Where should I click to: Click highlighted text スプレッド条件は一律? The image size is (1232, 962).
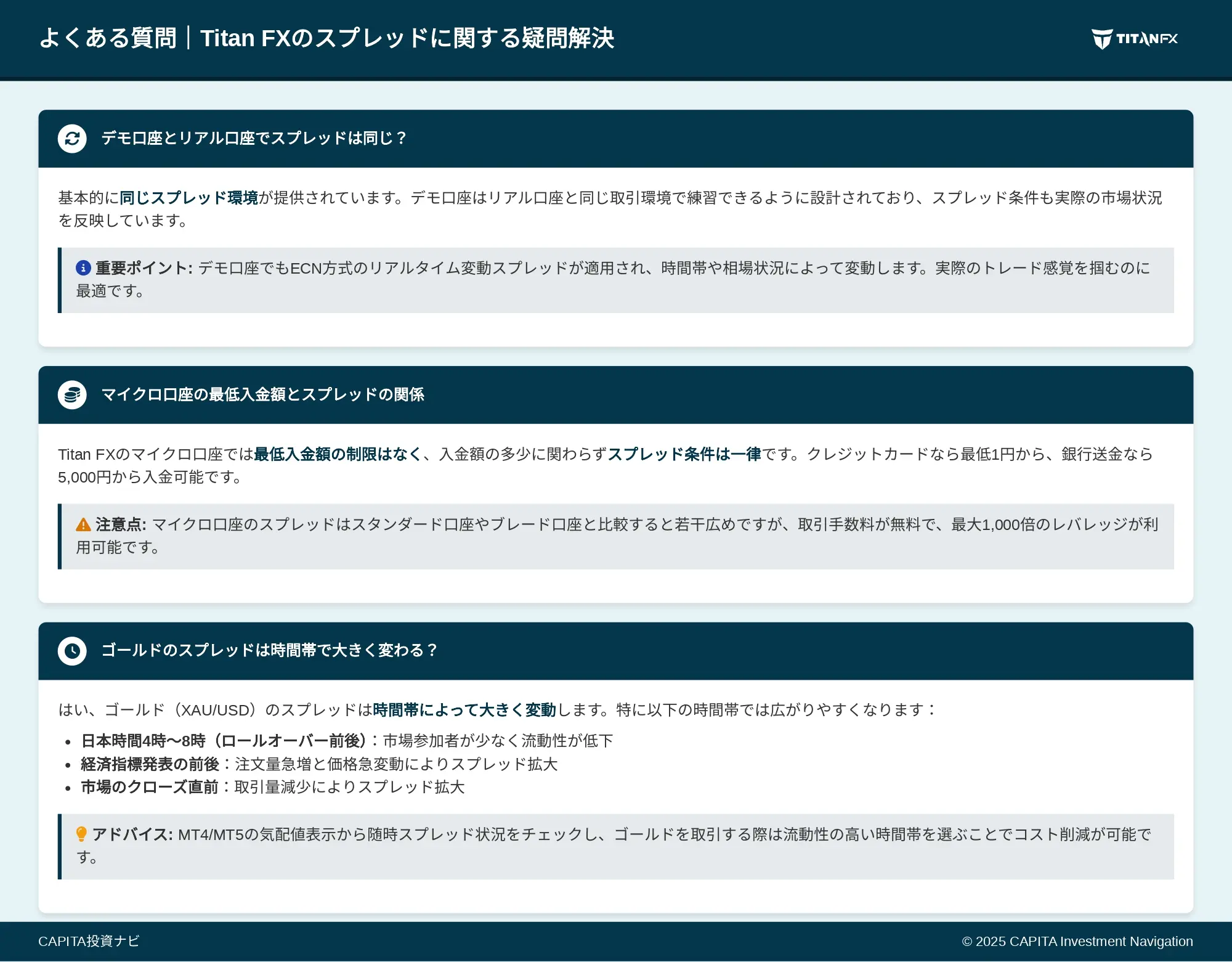[684, 454]
